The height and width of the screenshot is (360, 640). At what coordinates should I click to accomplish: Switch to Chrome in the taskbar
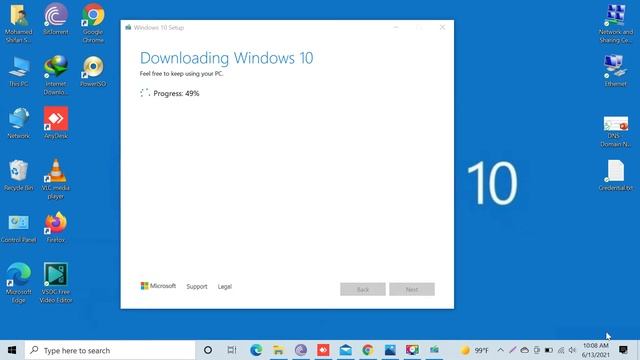pyautogui.click(x=368, y=350)
